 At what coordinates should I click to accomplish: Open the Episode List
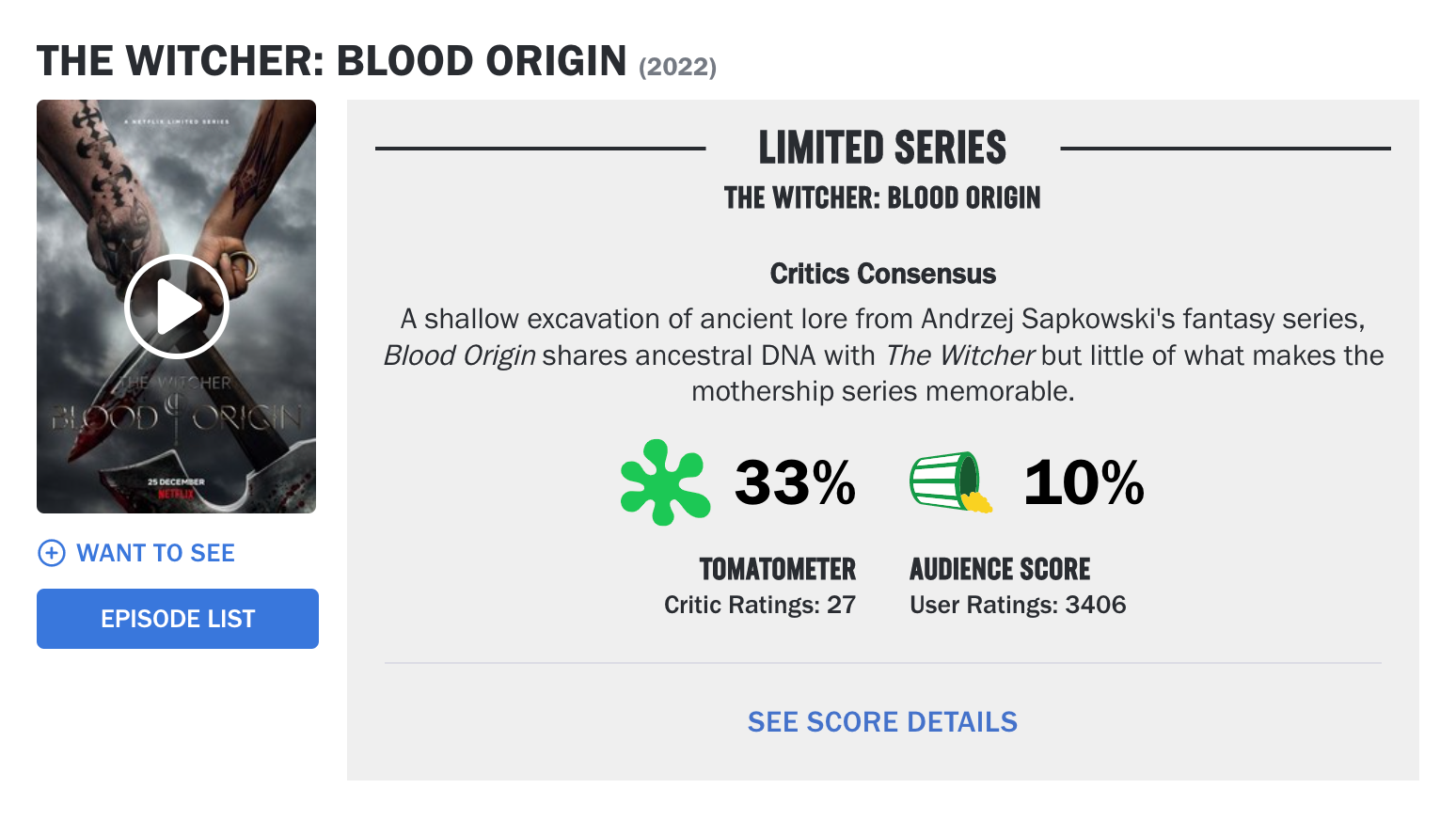pyautogui.click(x=177, y=618)
